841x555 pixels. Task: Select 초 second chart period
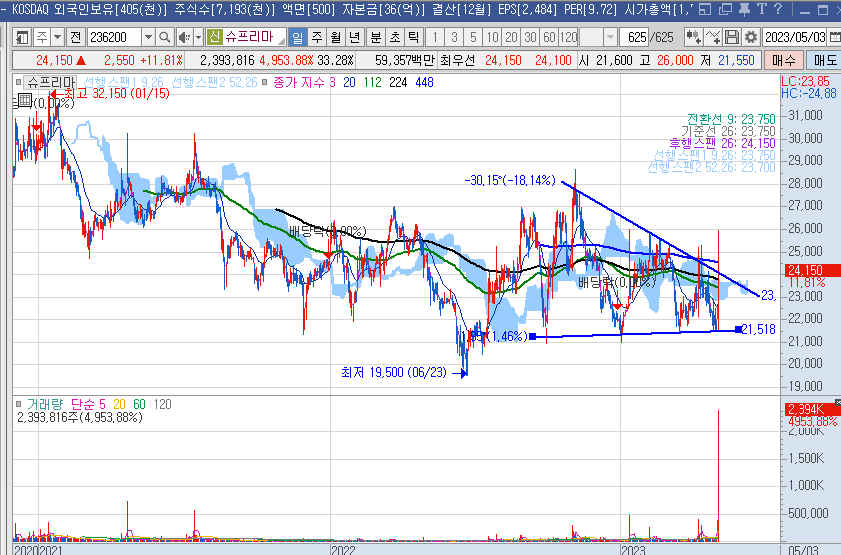pyautogui.click(x=395, y=38)
